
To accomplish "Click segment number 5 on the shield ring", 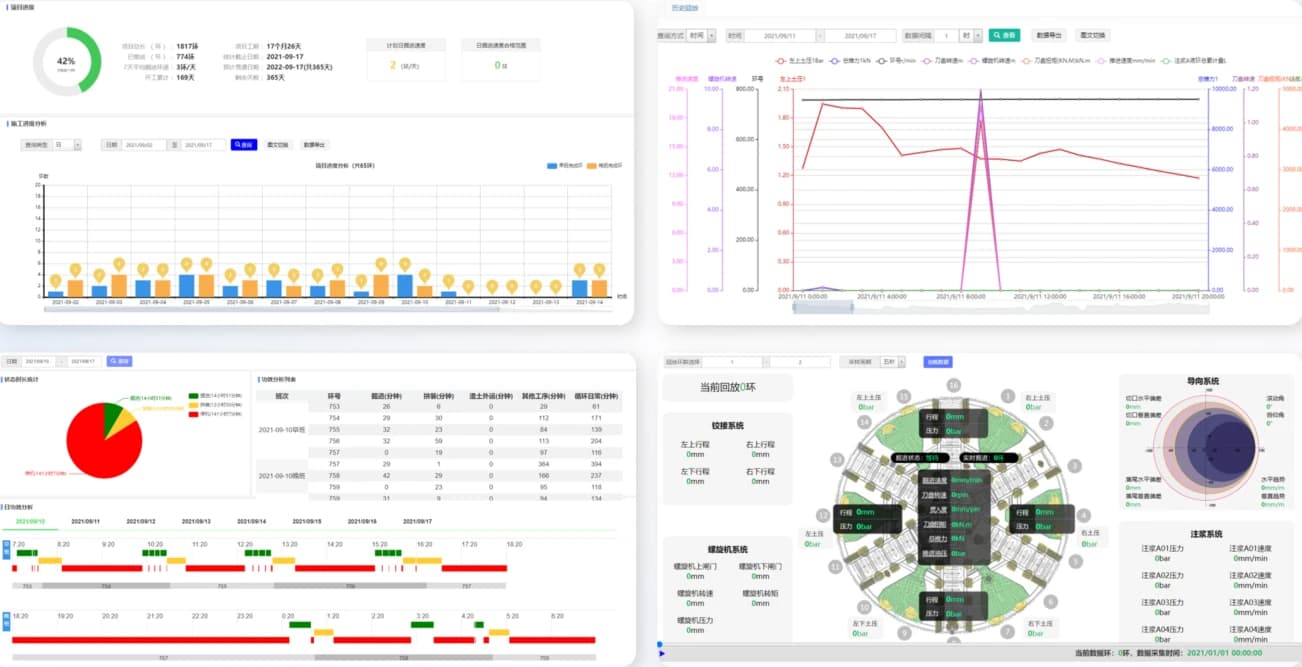I will (1076, 562).
